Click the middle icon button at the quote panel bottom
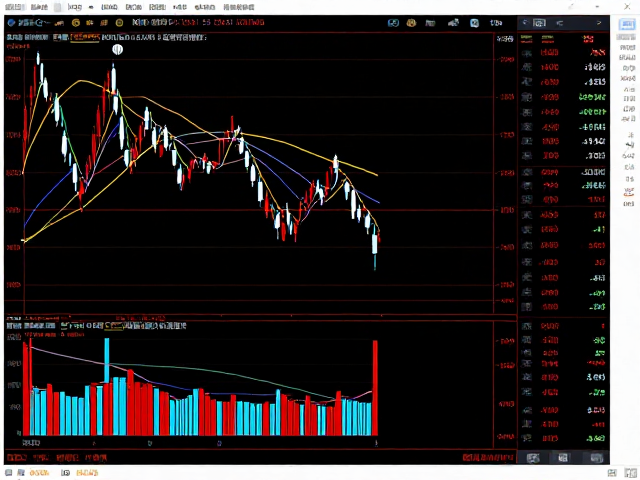The width and height of the screenshot is (640, 480). click(x=563, y=458)
